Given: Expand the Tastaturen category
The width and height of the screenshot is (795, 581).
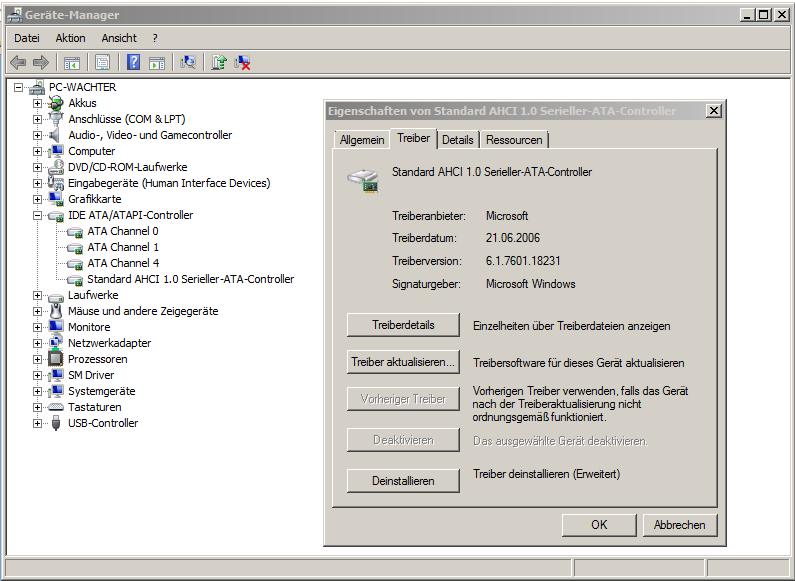Looking at the screenshot, I should [37, 407].
